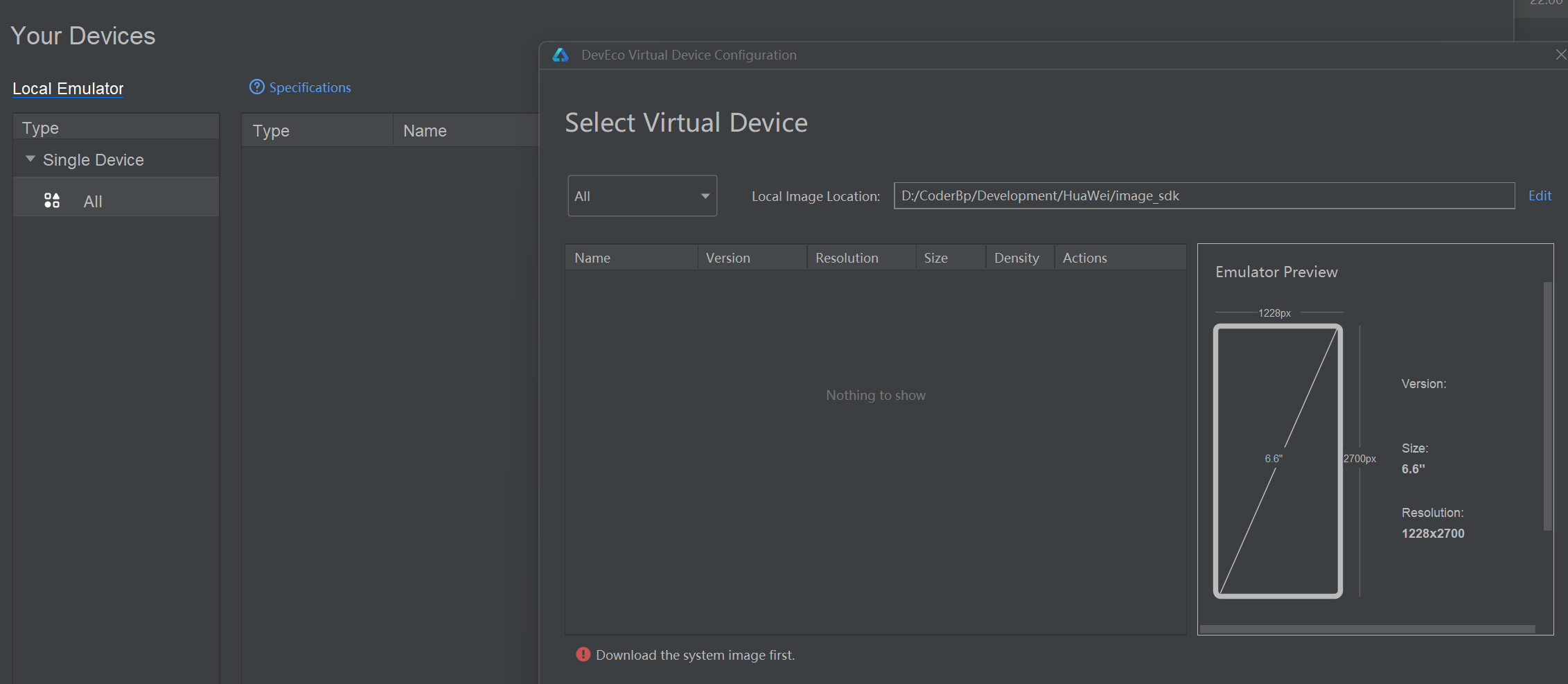The height and width of the screenshot is (684, 1568).
Task: Click the Specifications question mark icon
Action: click(x=257, y=87)
